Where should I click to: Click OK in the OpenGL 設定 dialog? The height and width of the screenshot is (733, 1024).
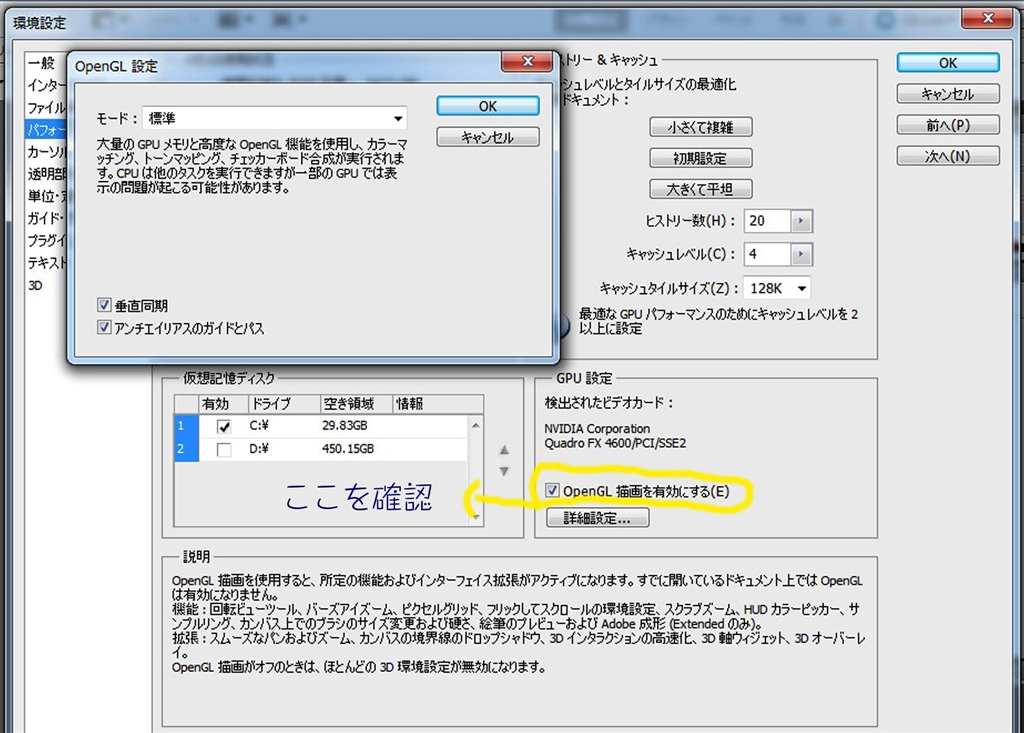(x=488, y=106)
